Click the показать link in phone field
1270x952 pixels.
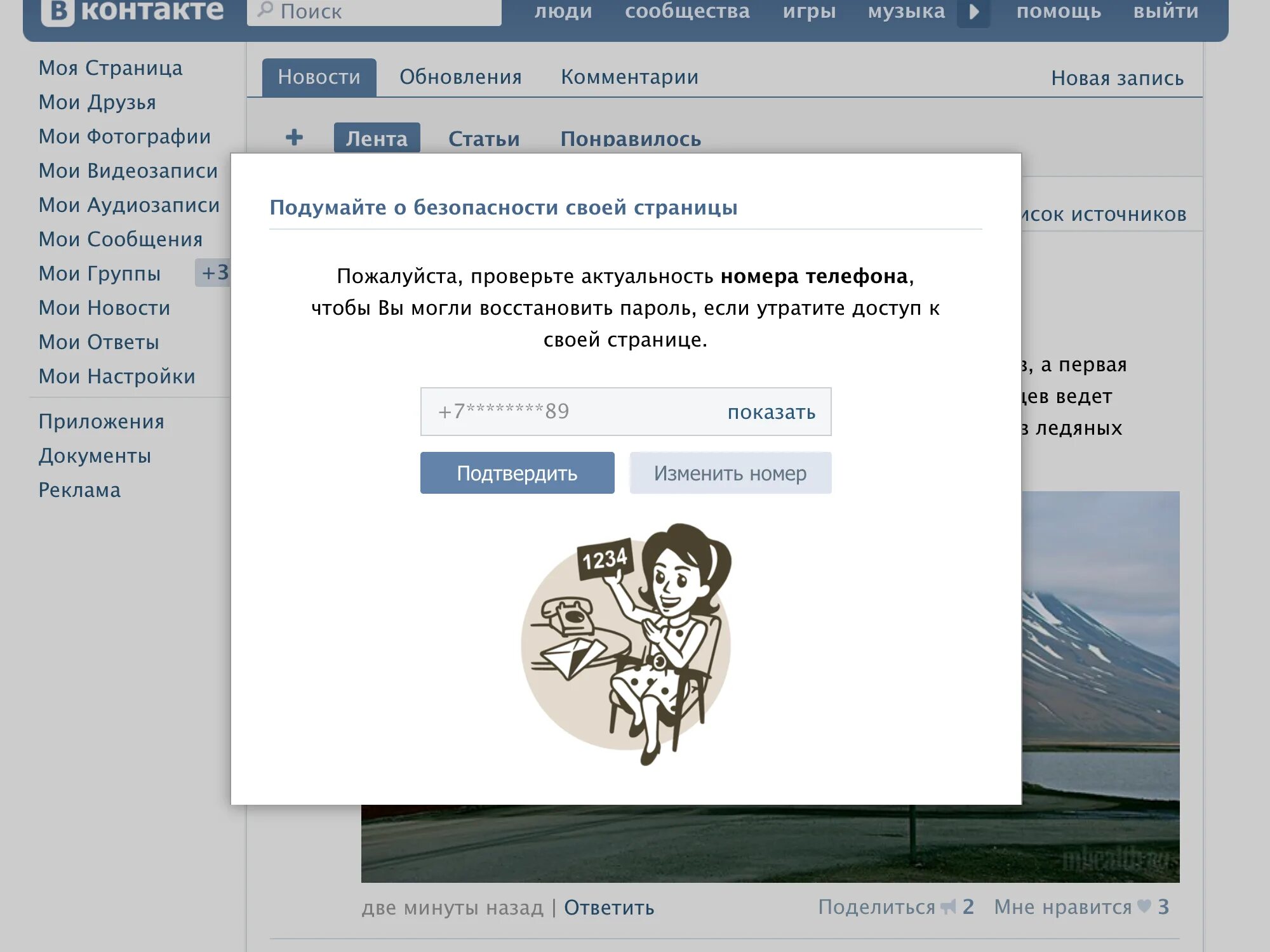771,413
